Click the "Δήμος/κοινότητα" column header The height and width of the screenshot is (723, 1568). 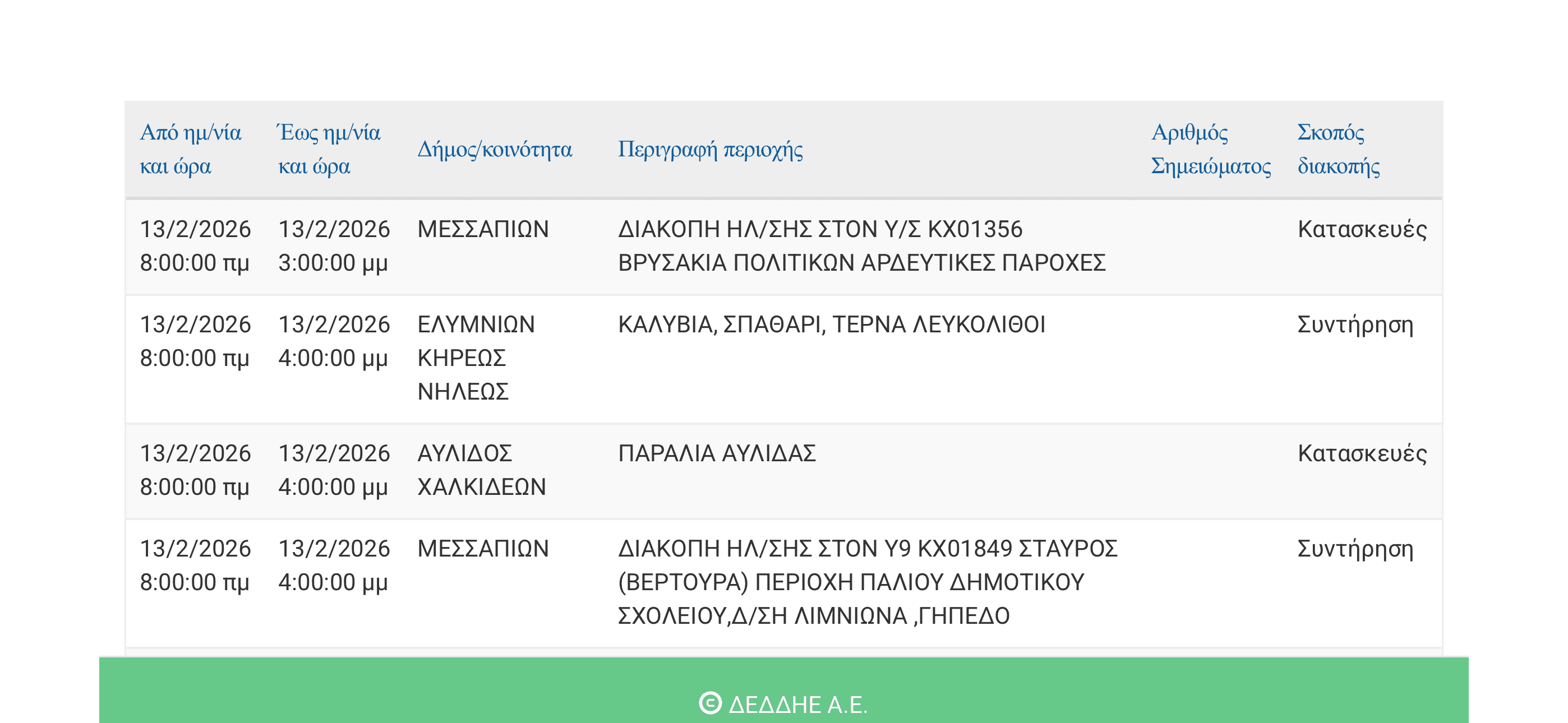coord(494,149)
